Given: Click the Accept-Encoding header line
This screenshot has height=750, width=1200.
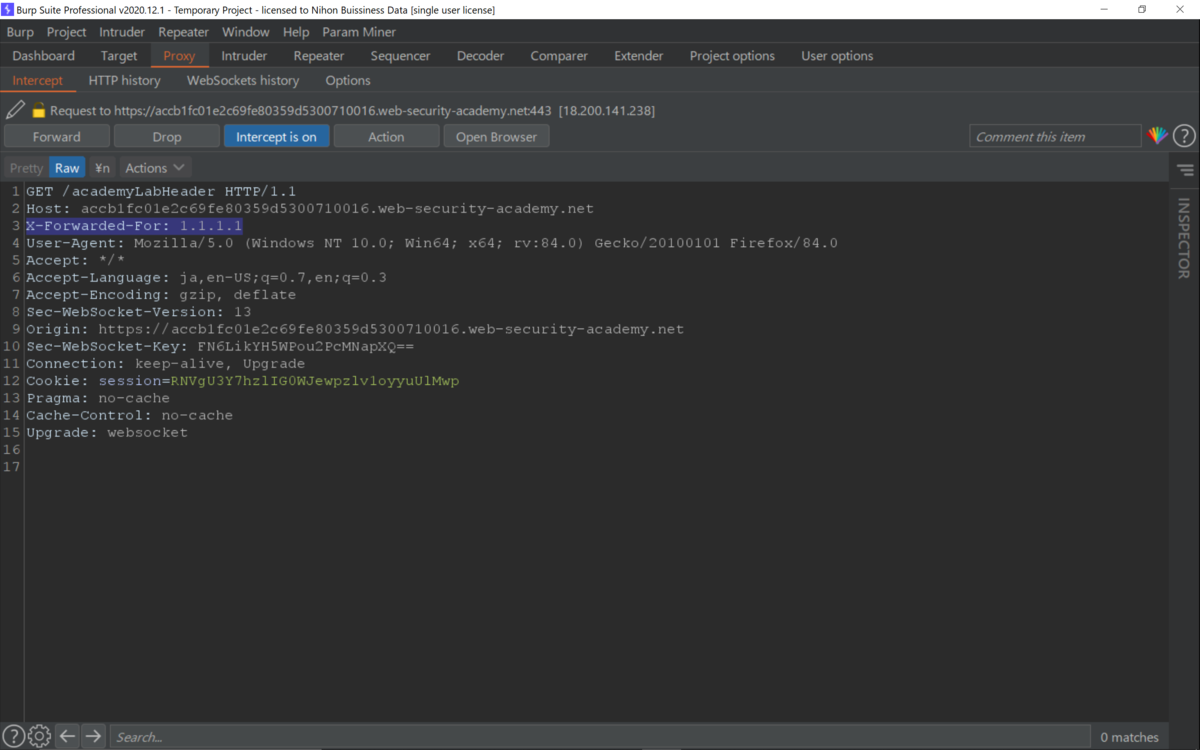Looking at the screenshot, I should (x=161, y=295).
